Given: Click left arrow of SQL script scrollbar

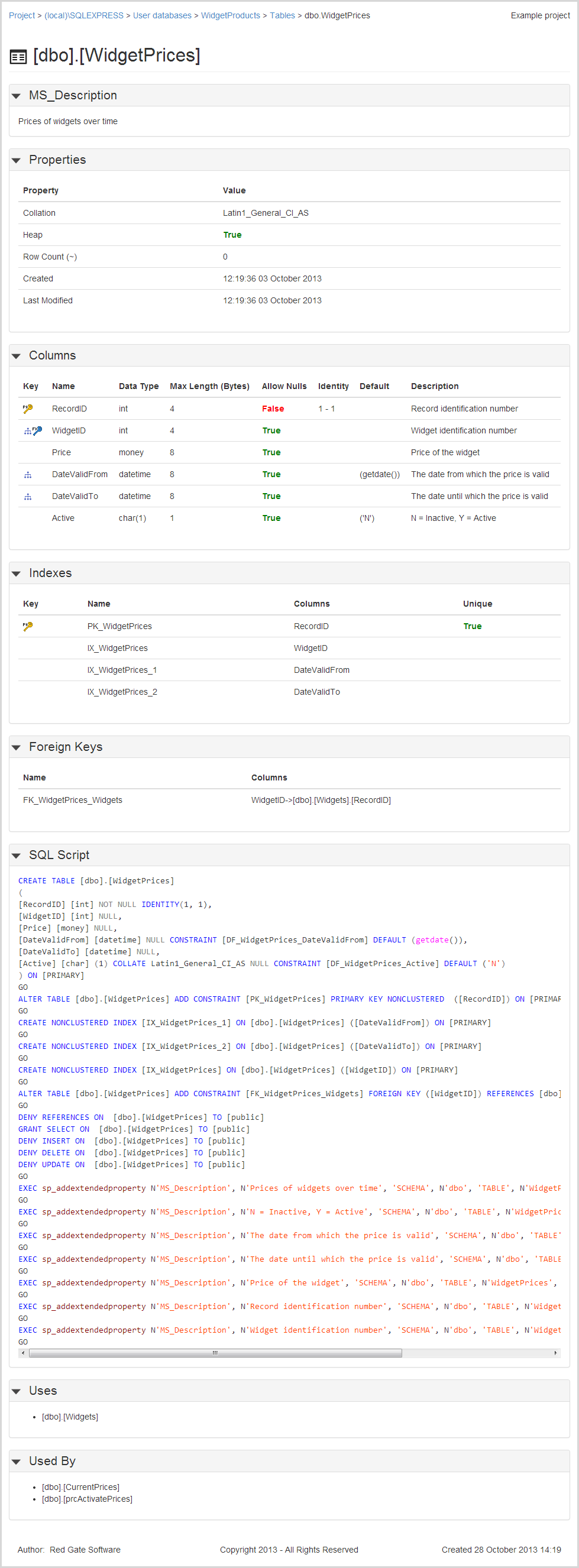Looking at the screenshot, I should (23, 1353).
